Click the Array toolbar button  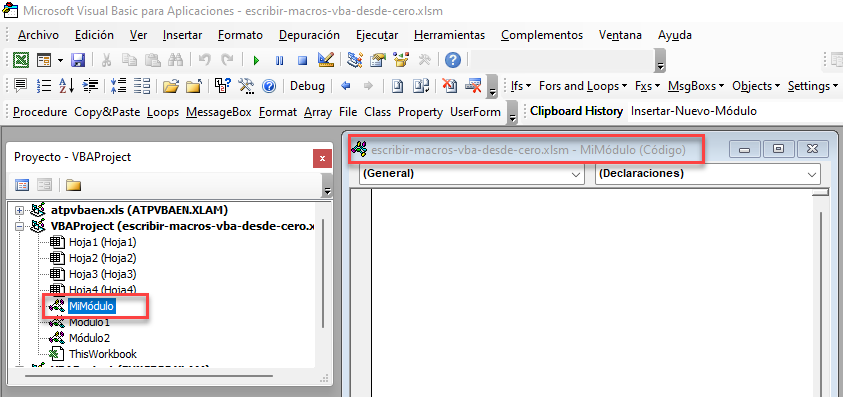318,112
